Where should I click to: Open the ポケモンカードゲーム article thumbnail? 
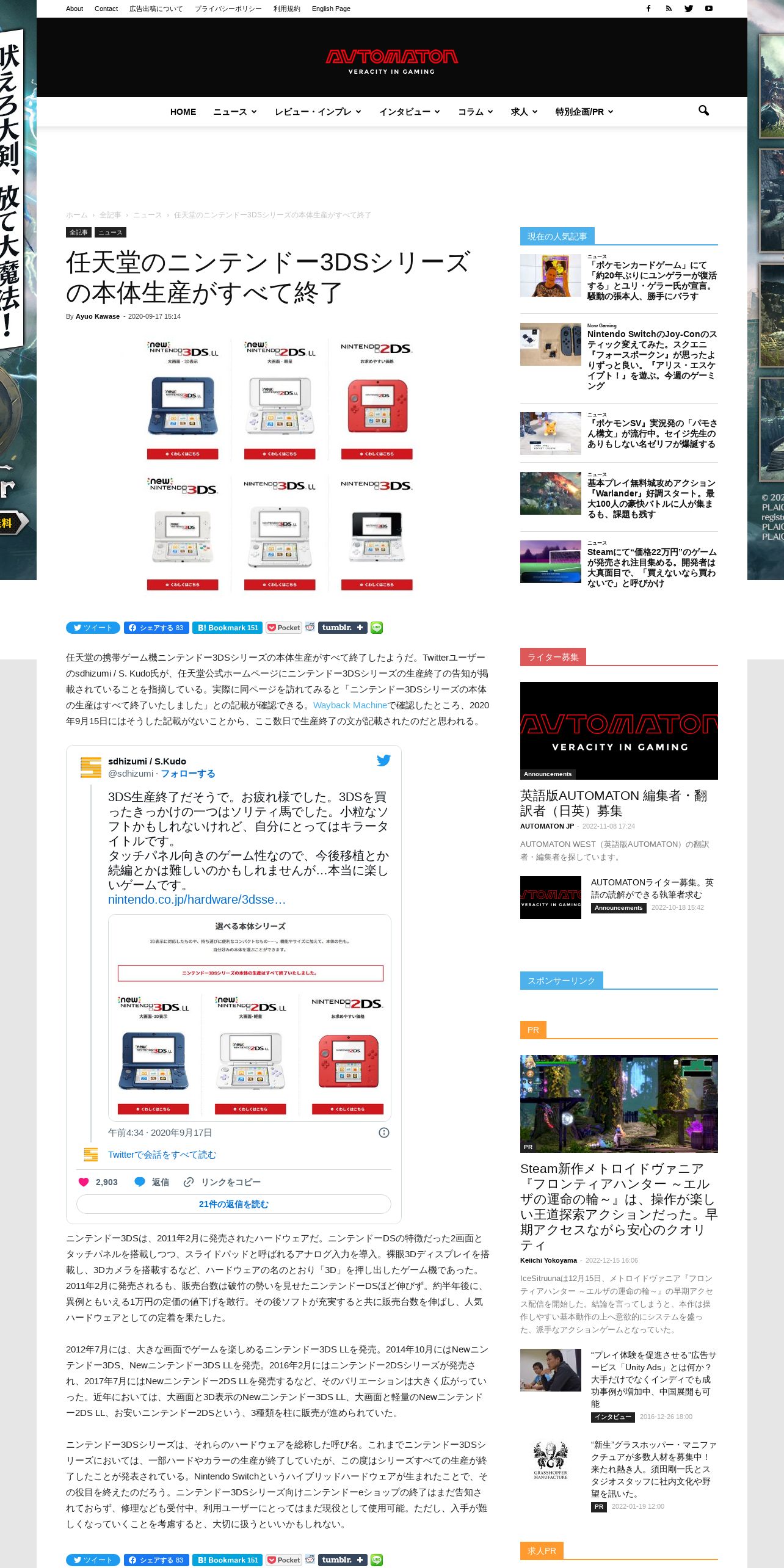click(x=551, y=275)
